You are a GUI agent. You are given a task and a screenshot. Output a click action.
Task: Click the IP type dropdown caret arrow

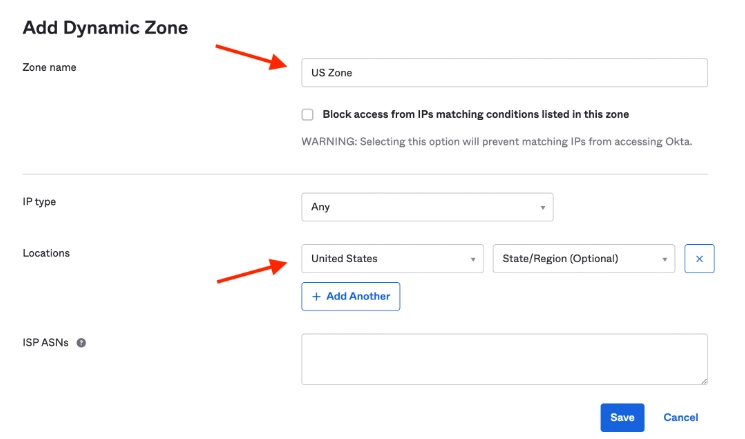pos(543,208)
